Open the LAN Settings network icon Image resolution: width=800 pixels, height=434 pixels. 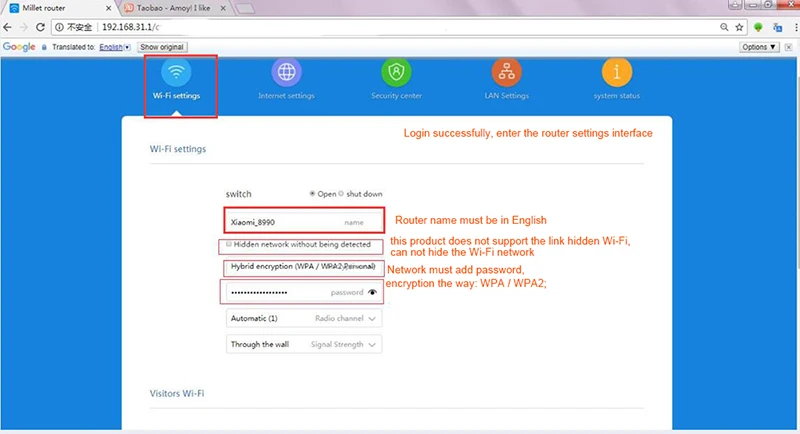(x=507, y=72)
